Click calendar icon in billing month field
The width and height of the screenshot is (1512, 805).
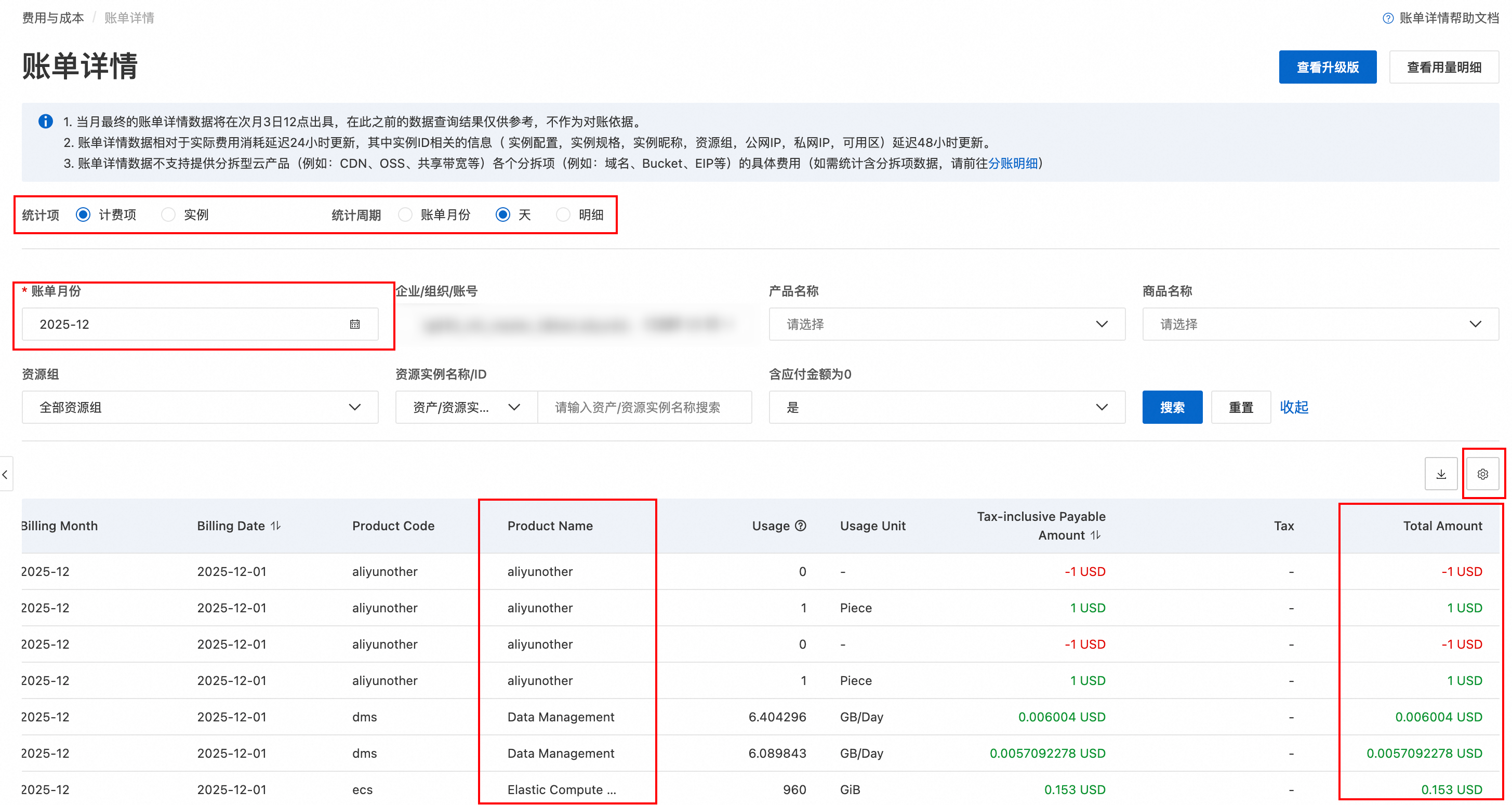tap(354, 325)
